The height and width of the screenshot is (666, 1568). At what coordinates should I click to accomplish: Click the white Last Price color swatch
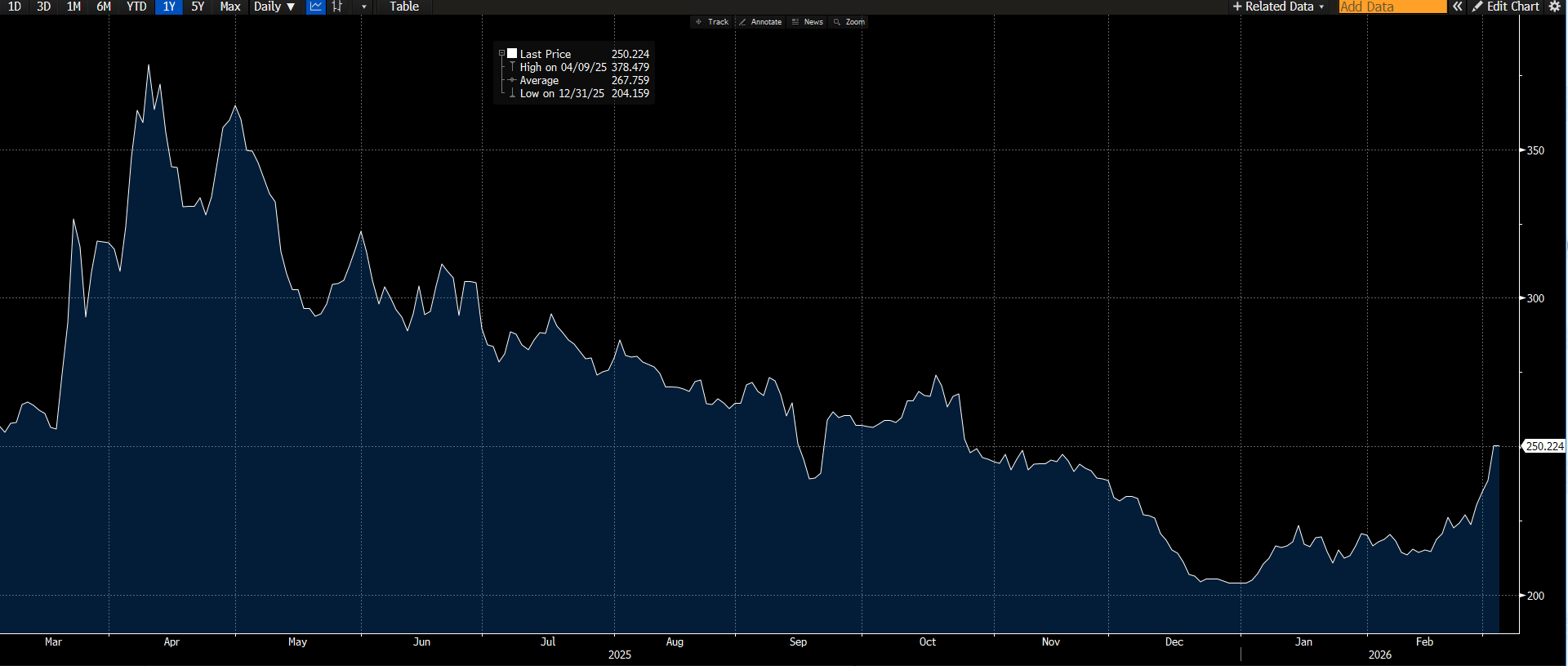point(512,53)
